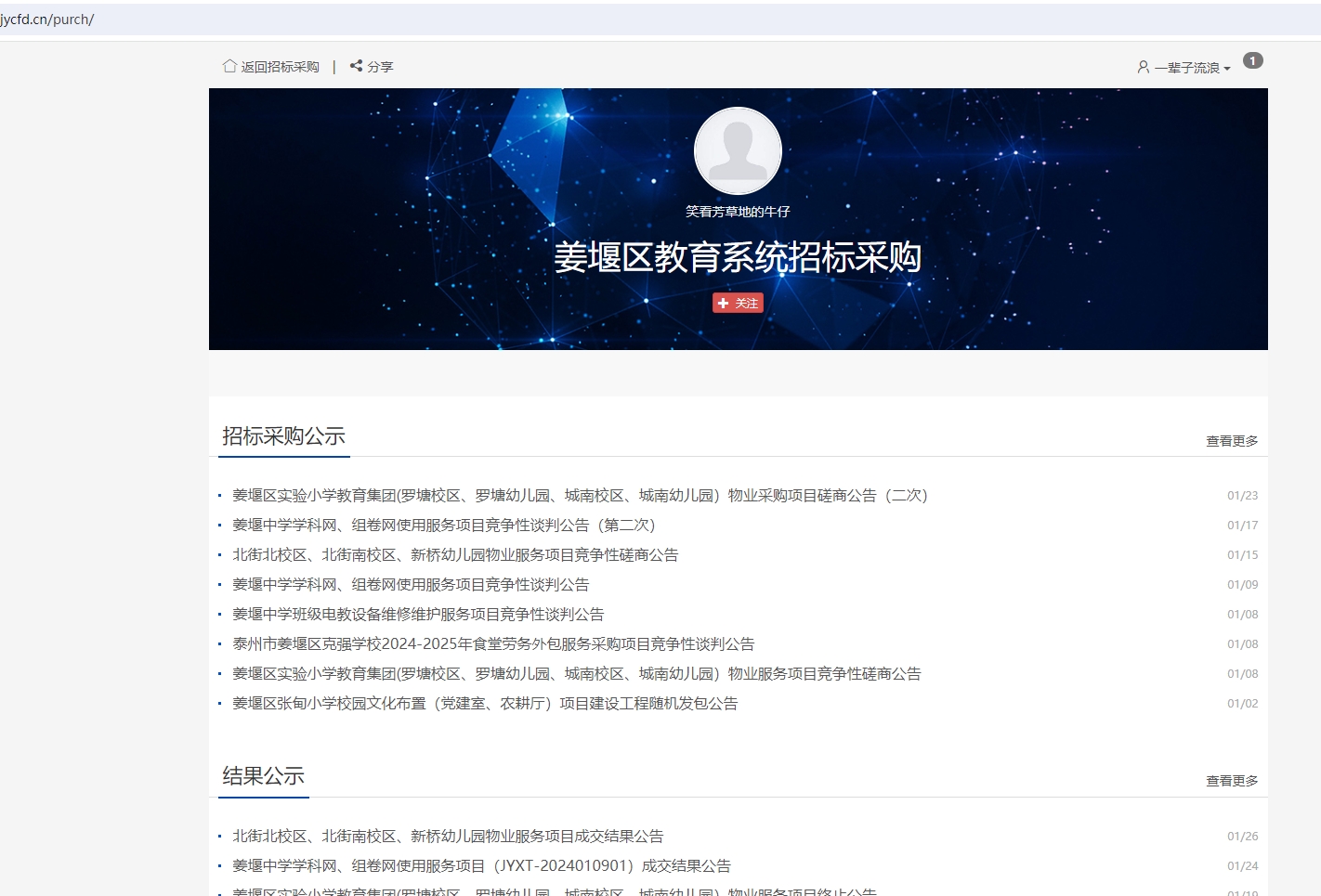Click the 01/23 date in the notice list
Viewport: 1321px width, 896px height.
click(1242, 496)
